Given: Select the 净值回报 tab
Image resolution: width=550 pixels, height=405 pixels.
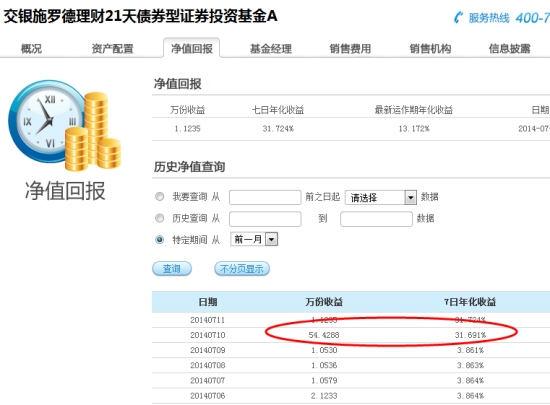Looking at the screenshot, I should (x=192, y=48).
